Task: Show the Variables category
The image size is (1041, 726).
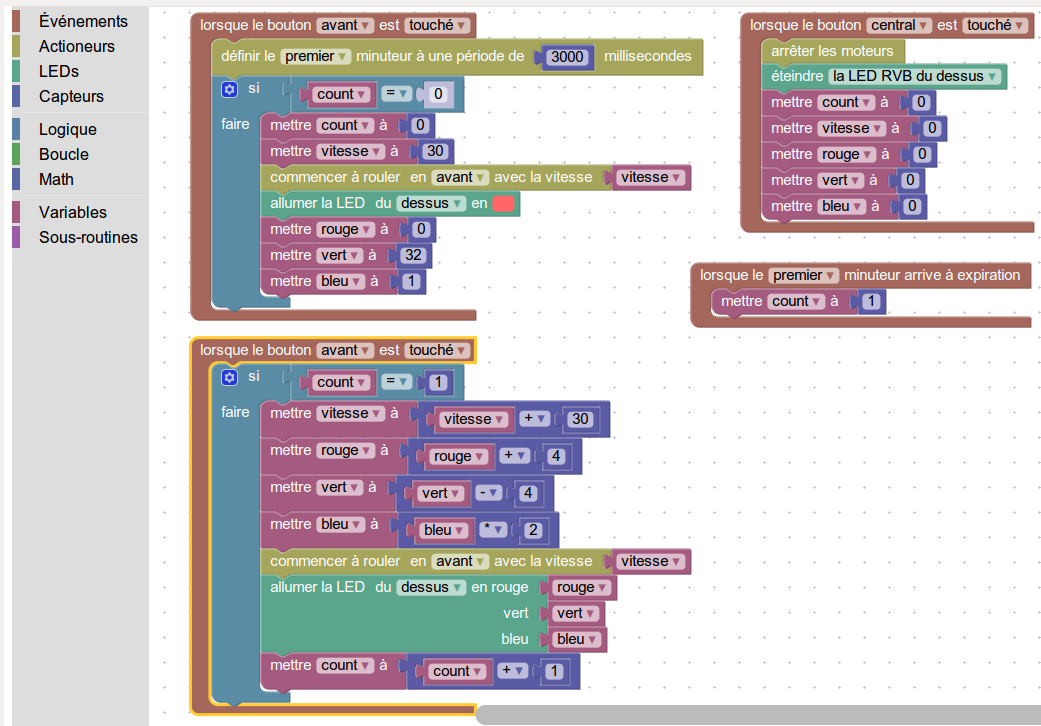Action: click(x=72, y=212)
